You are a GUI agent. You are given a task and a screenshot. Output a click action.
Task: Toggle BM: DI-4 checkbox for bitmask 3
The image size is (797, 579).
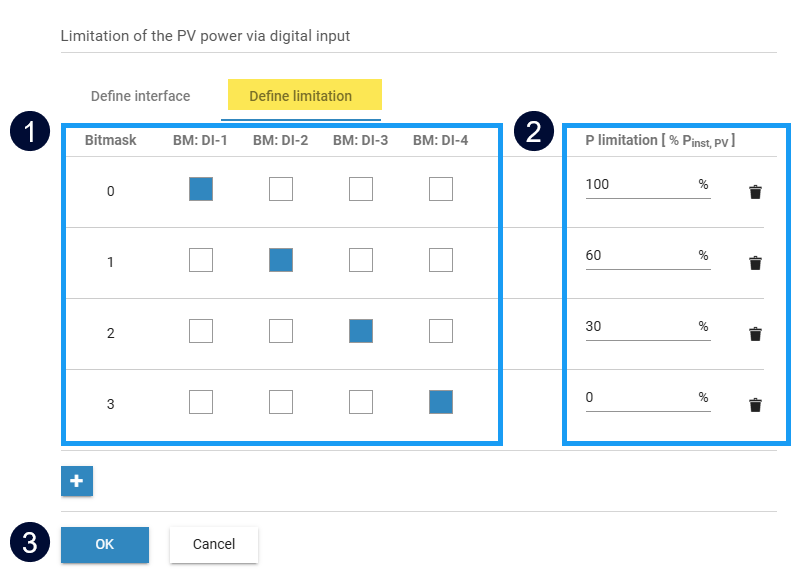(441, 402)
